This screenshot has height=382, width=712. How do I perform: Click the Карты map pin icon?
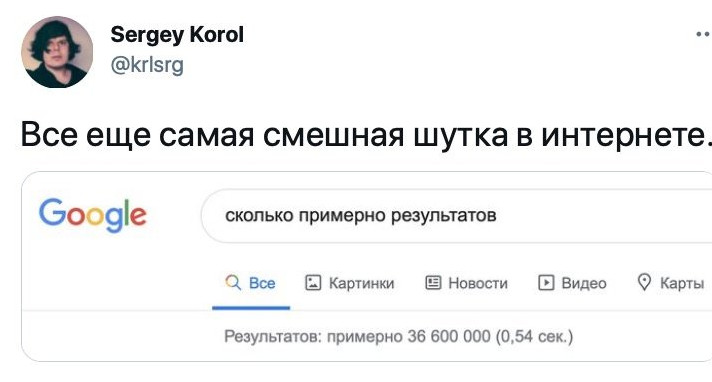pos(644,282)
